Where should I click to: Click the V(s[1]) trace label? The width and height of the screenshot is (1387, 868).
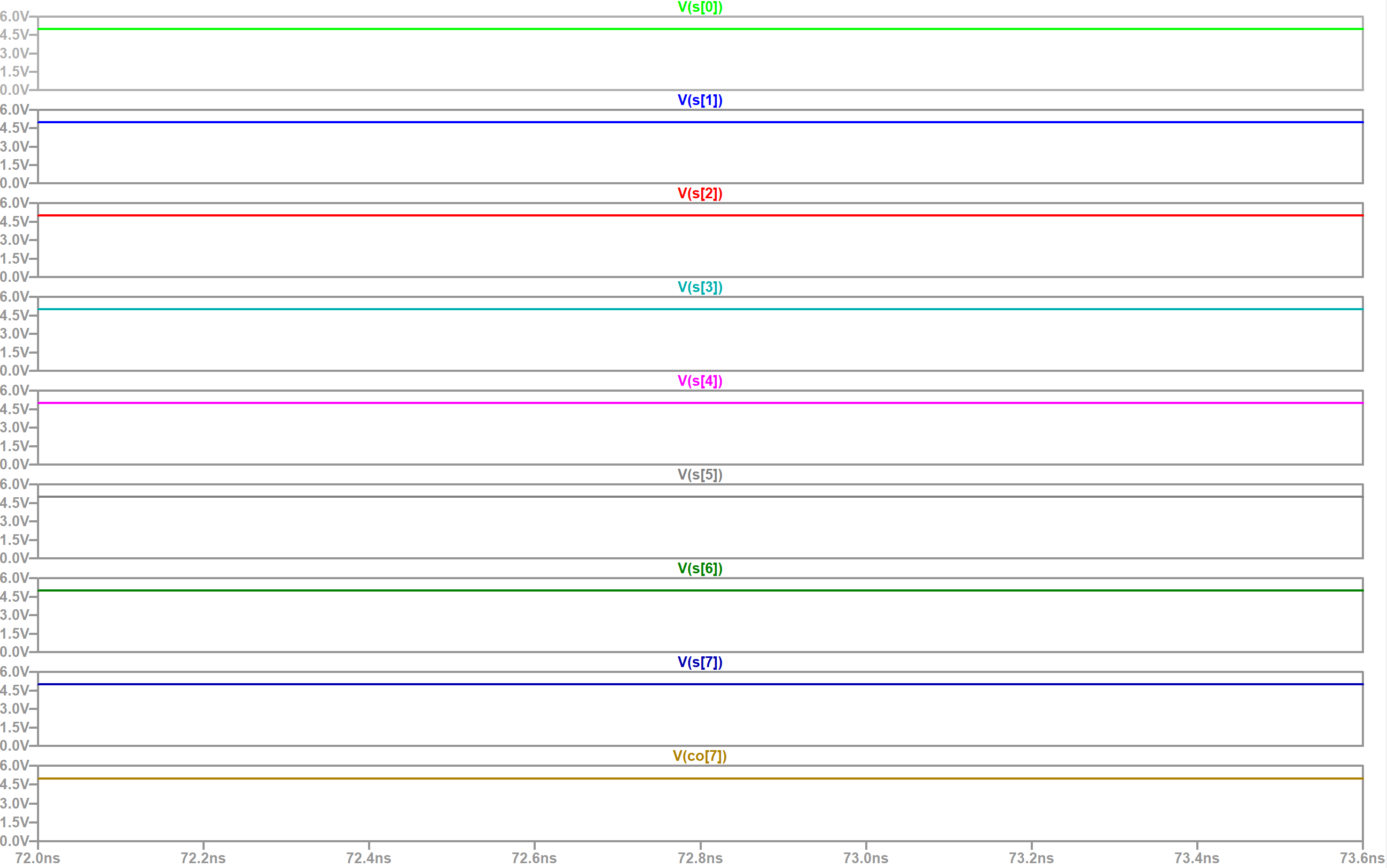(x=700, y=101)
